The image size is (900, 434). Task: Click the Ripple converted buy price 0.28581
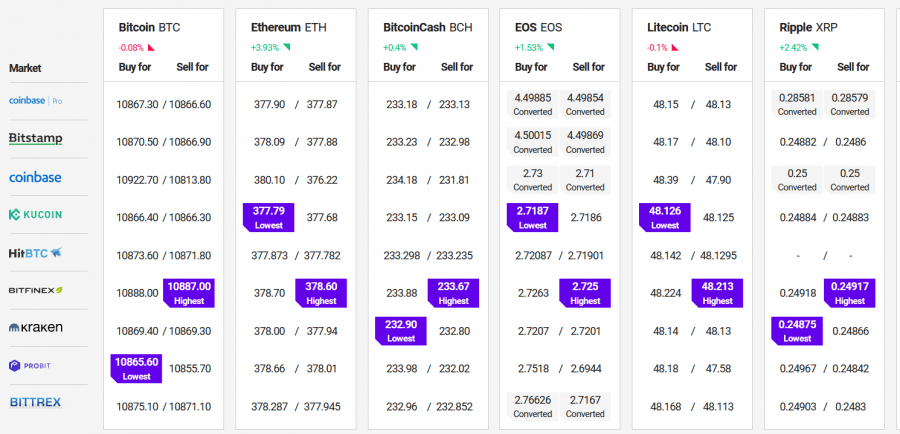(797, 104)
